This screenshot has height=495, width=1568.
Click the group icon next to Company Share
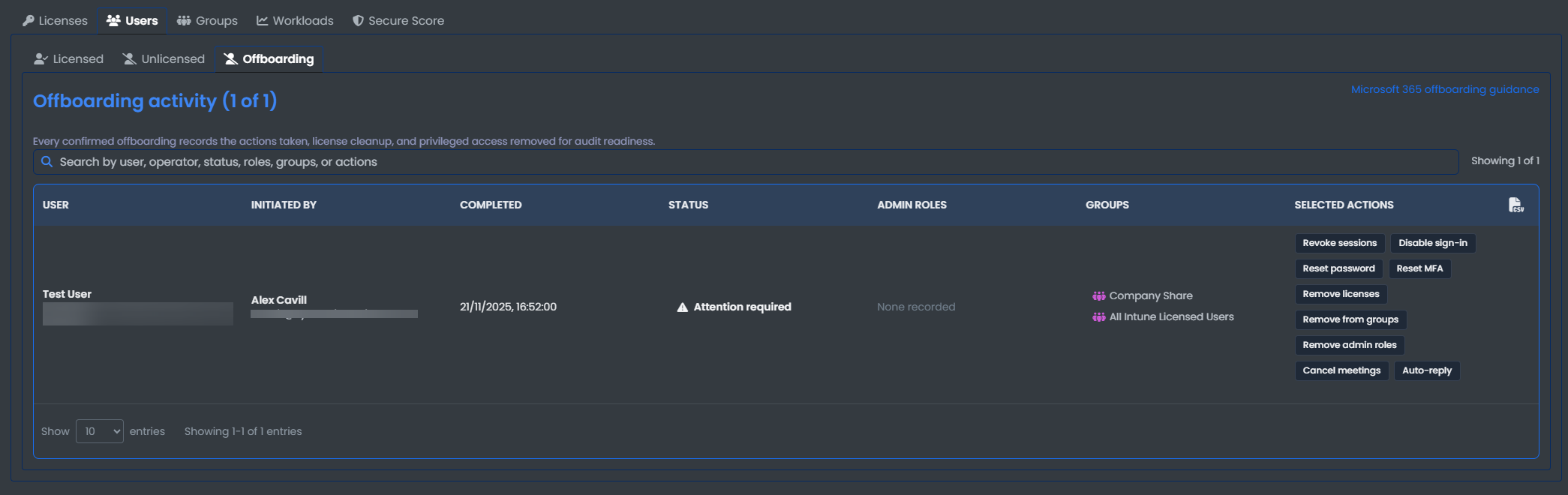(x=1098, y=296)
